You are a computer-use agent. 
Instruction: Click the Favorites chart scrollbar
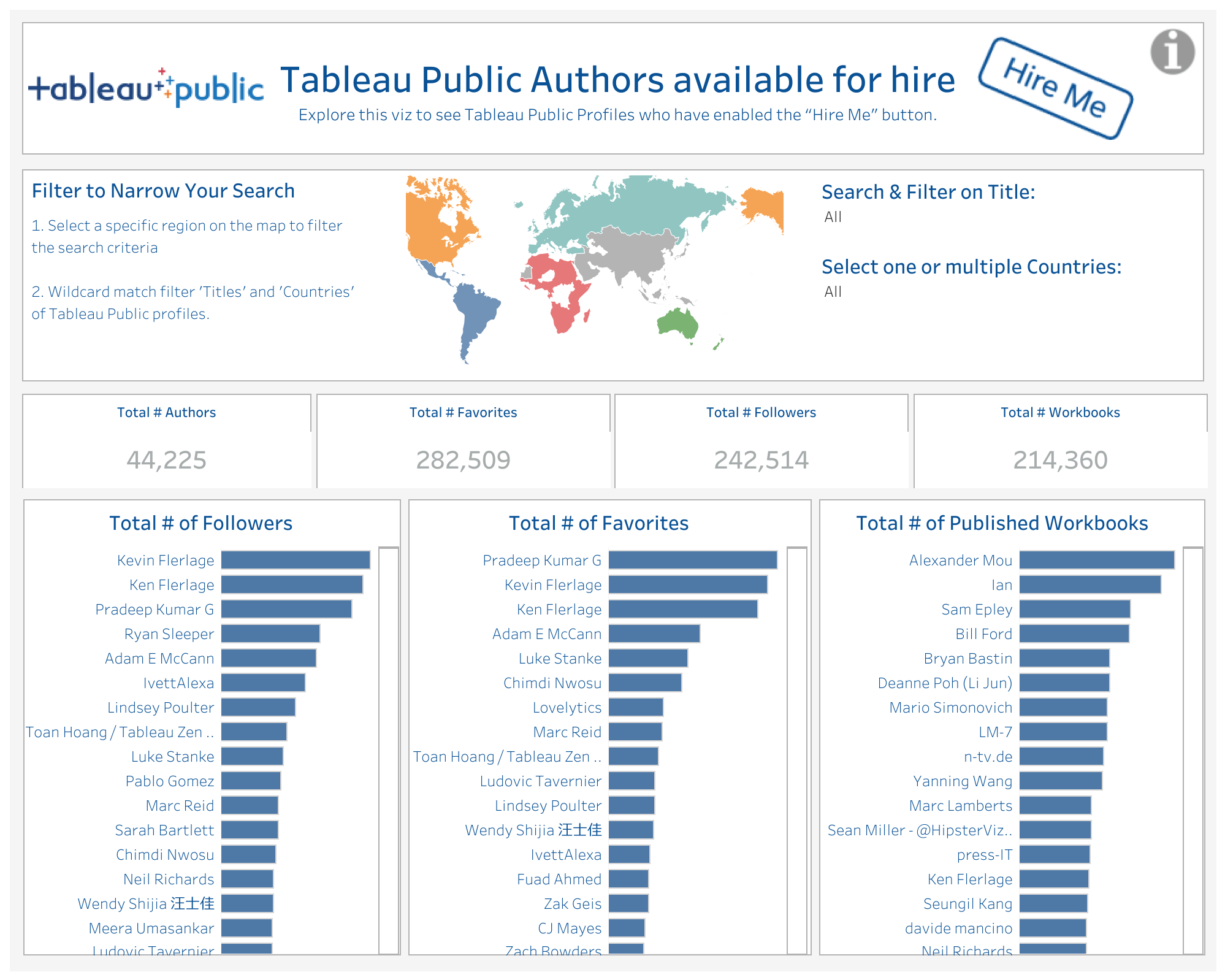coord(797,750)
